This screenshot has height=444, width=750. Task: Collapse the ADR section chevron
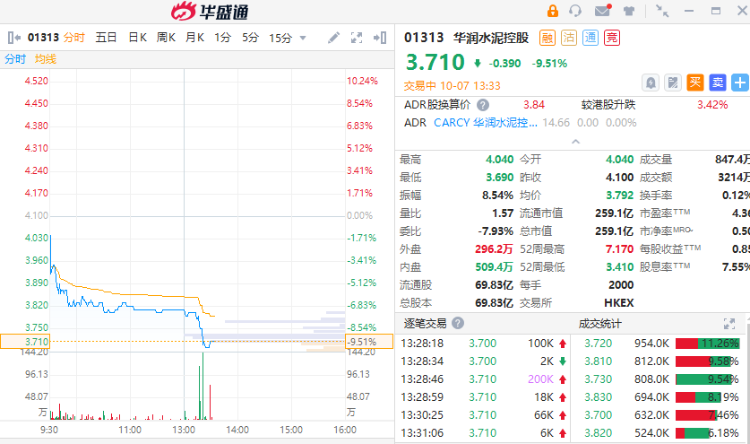(x=576, y=142)
